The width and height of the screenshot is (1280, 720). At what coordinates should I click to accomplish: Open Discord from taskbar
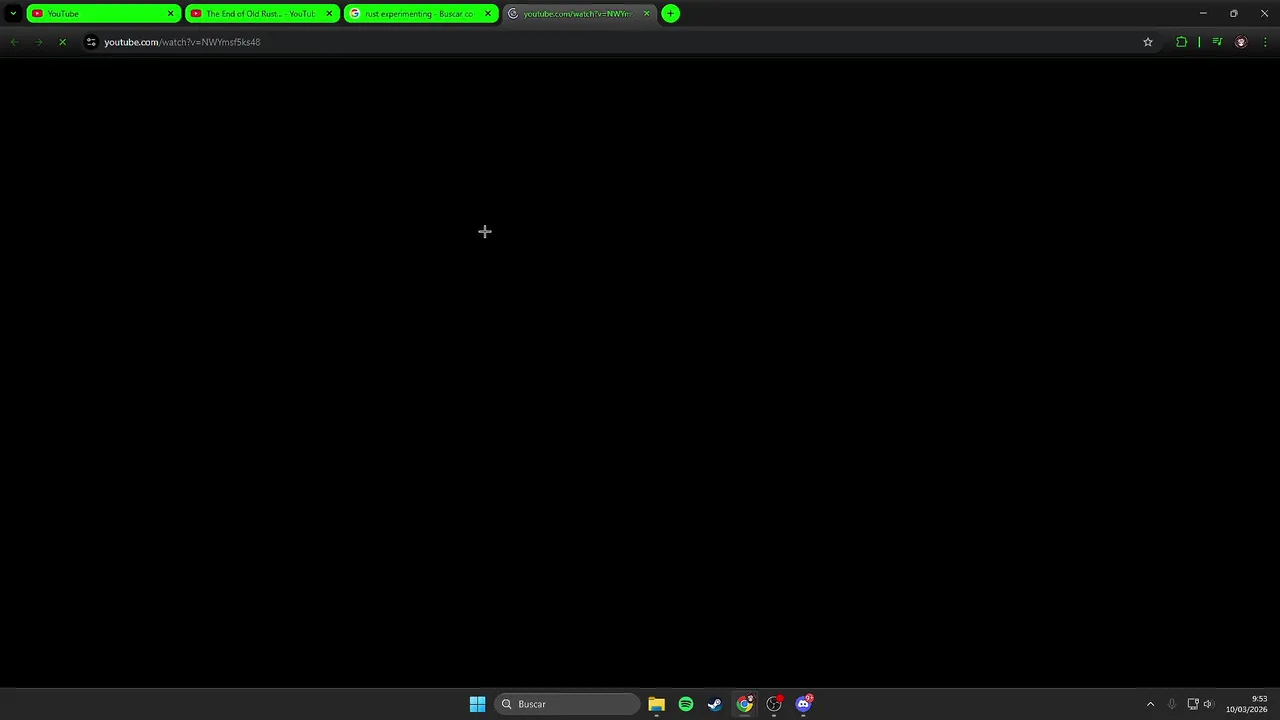pos(803,704)
